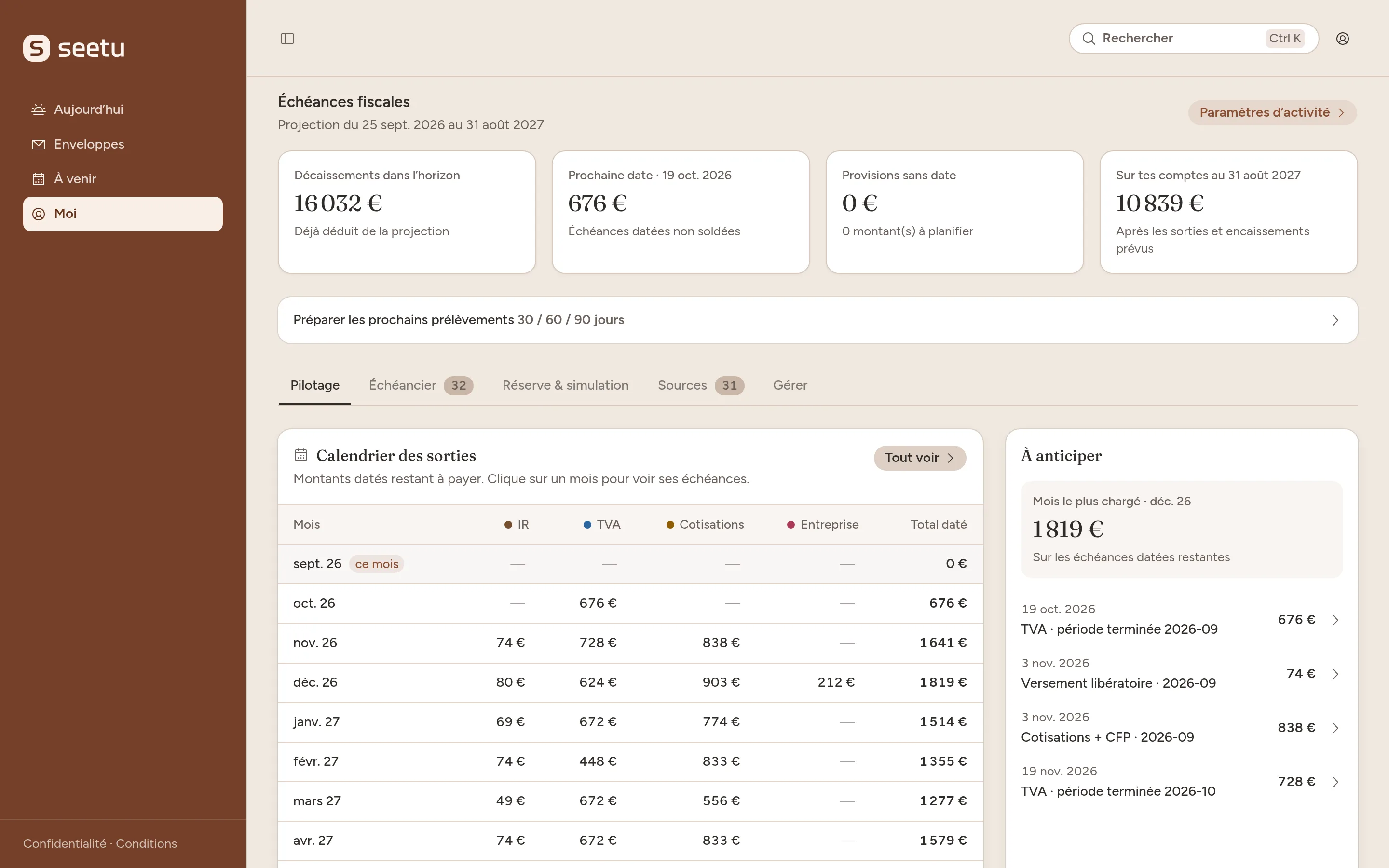
Task: Click the IR brown legend dot
Action: point(508,525)
